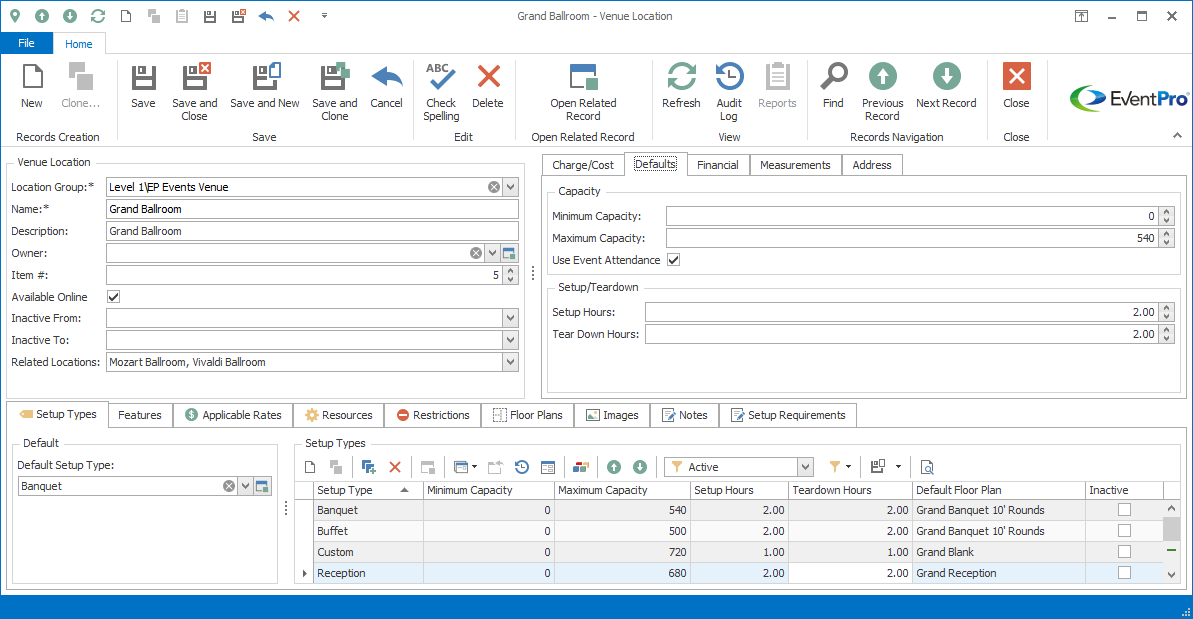Open the Applicable Rates tab

(234, 415)
